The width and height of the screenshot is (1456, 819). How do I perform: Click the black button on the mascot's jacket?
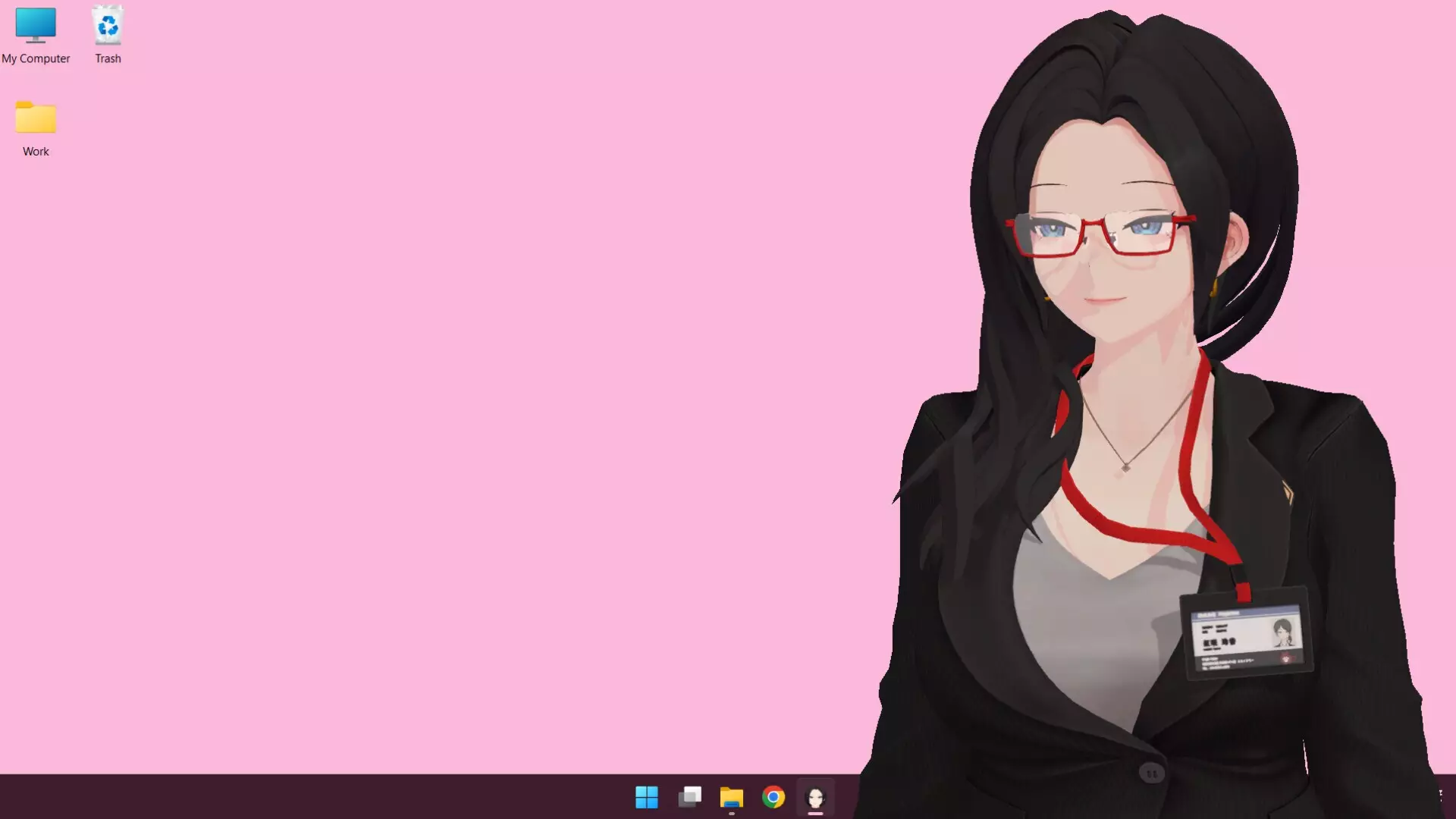[x=1151, y=773]
